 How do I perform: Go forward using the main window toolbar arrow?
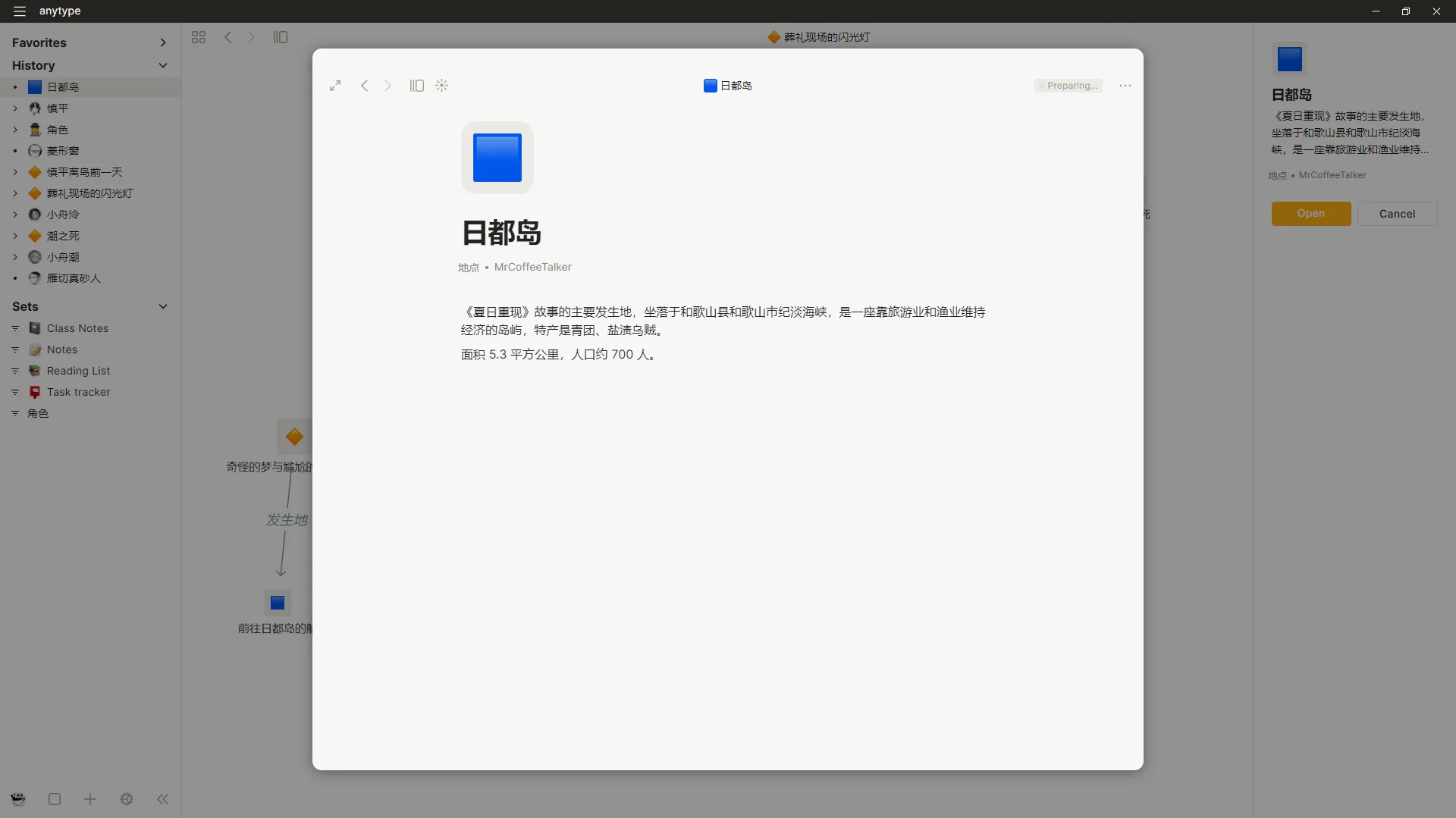[251, 37]
